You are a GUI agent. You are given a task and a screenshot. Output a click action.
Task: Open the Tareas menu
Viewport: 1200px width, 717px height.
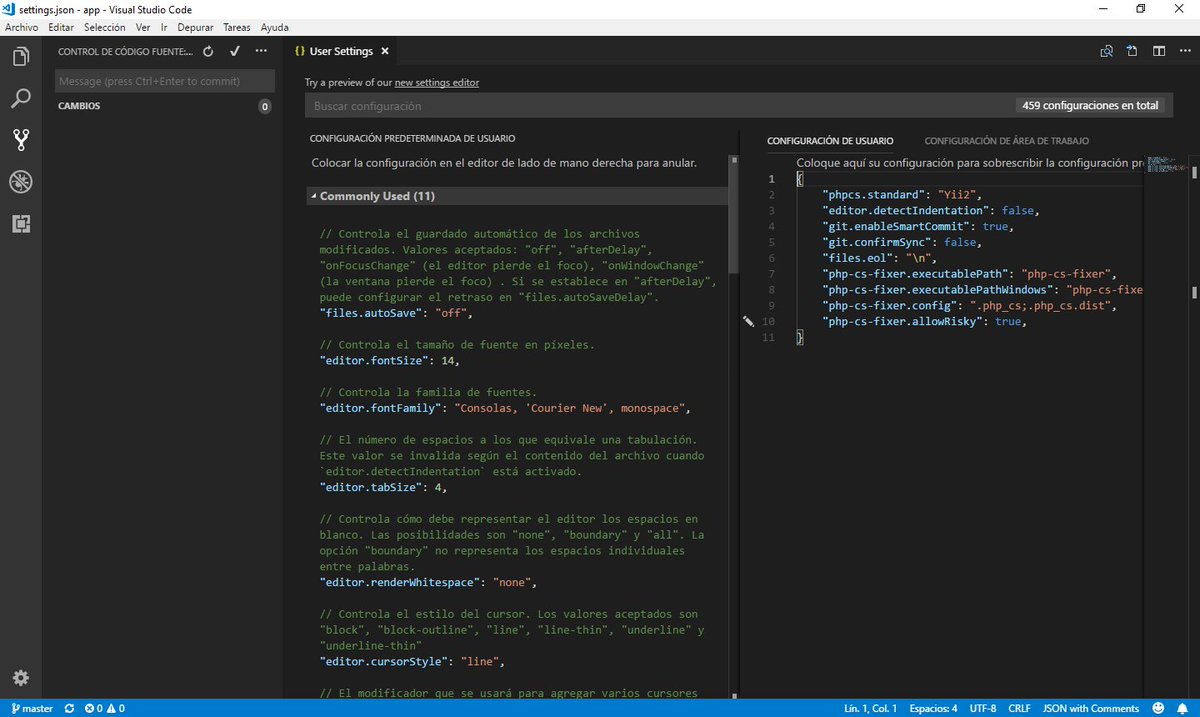[x=237, y=27]
